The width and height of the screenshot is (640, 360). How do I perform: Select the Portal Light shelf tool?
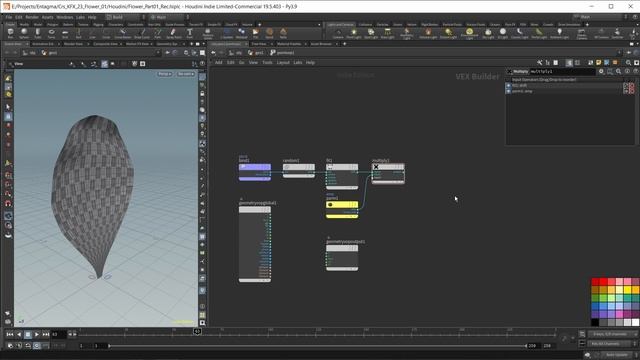click(539, 33)
